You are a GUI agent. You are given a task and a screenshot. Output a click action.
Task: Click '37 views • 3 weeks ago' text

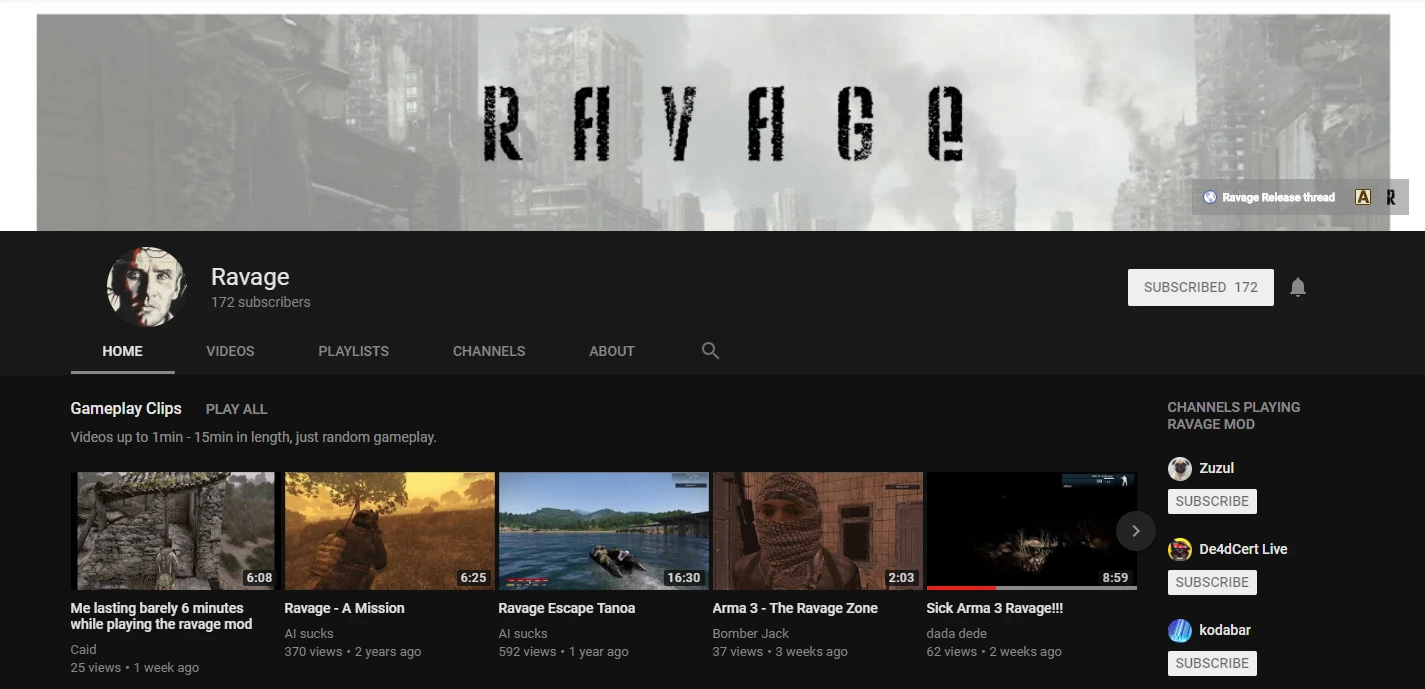tap(780, 651)
